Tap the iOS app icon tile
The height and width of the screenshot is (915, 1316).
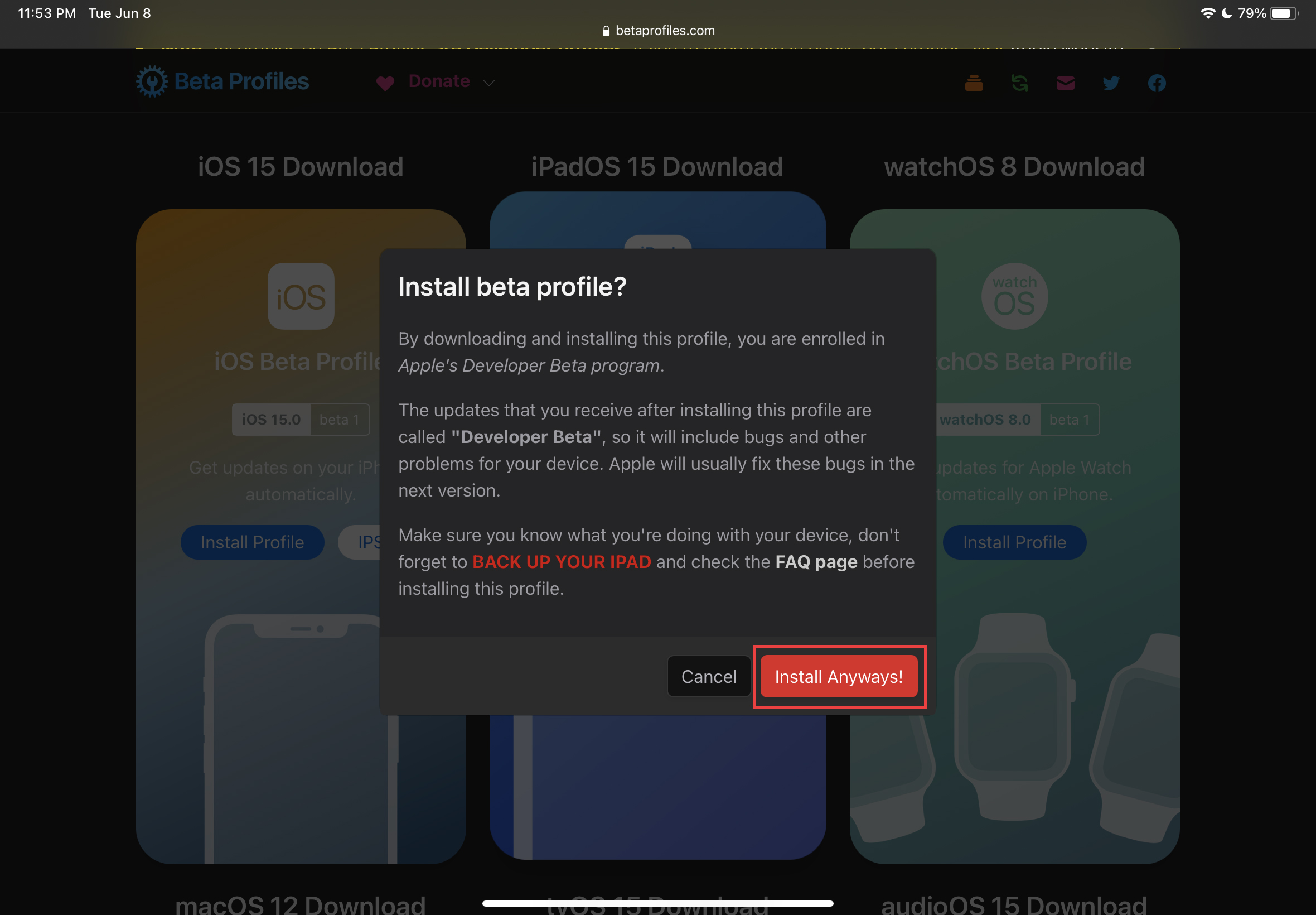click(301, 296)
